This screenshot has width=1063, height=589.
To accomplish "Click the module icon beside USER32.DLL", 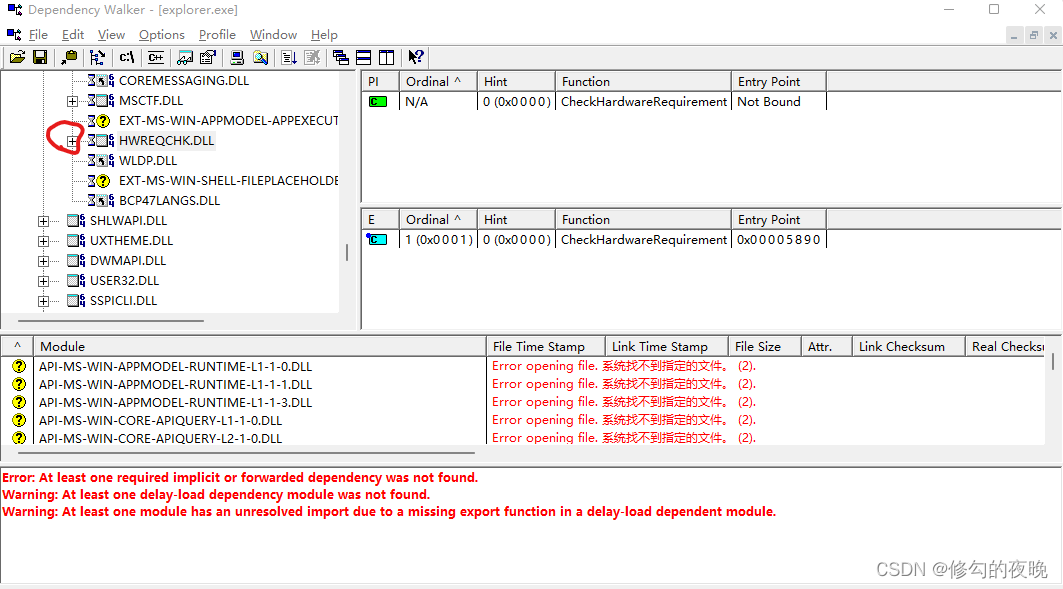I will (x=77, y=281).
